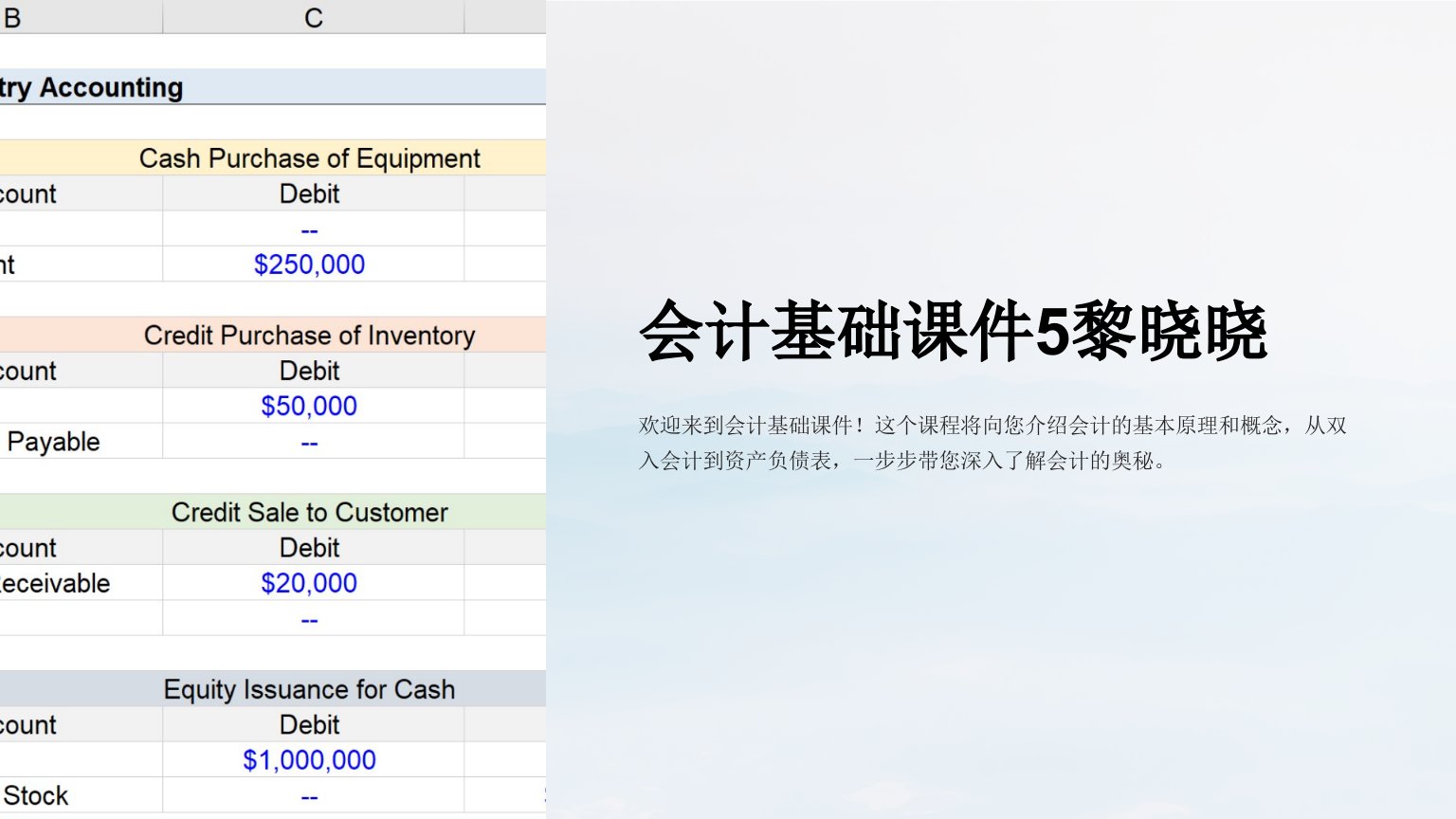The height and width of the screenshot is (819, 1456).
Task: Click the 'Credit Sale to Customer' heading cell
Action: coord(273,512)
